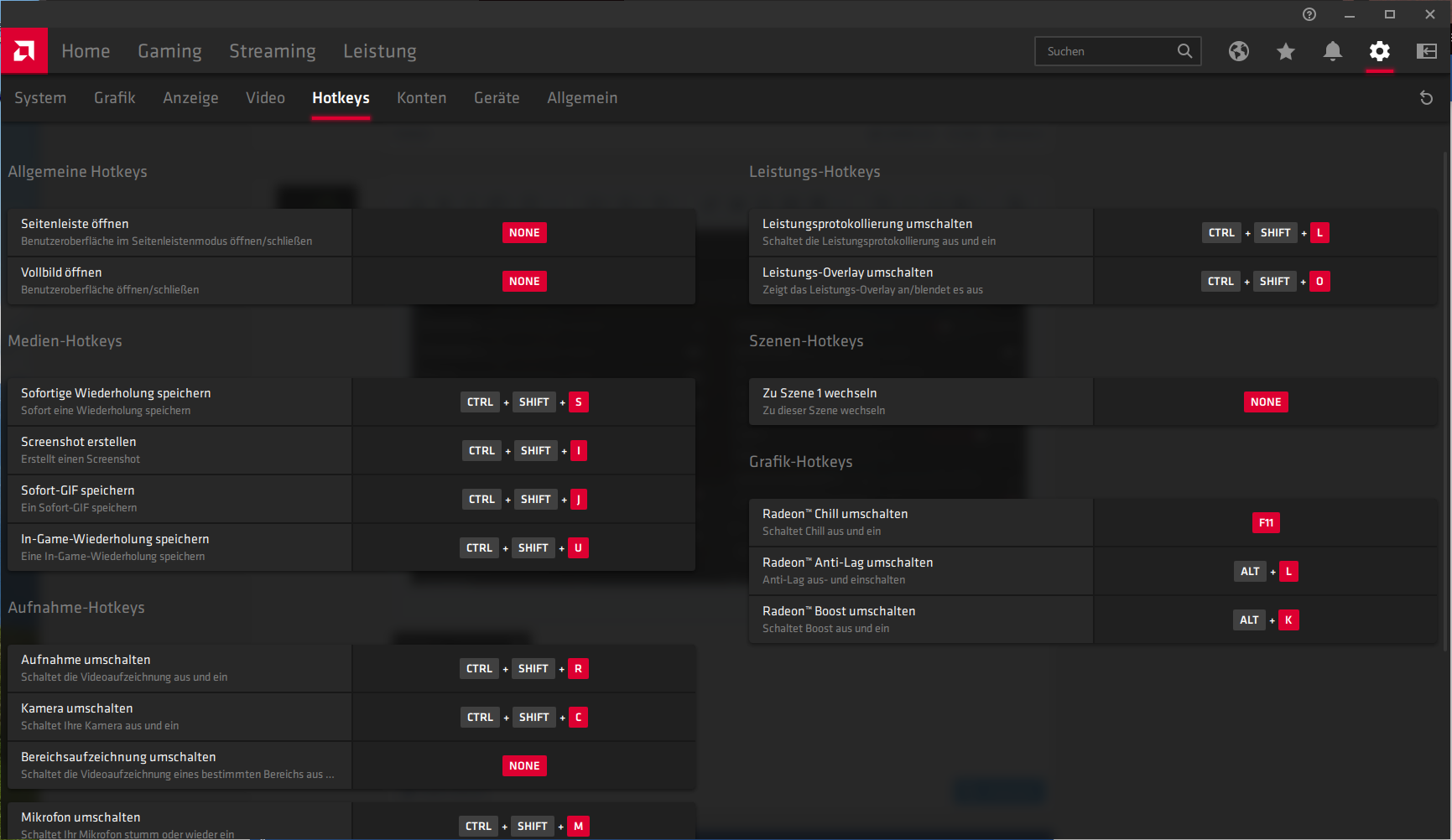Click the 'Ein Sofort-GIF speichern' description text

point(79,508)
